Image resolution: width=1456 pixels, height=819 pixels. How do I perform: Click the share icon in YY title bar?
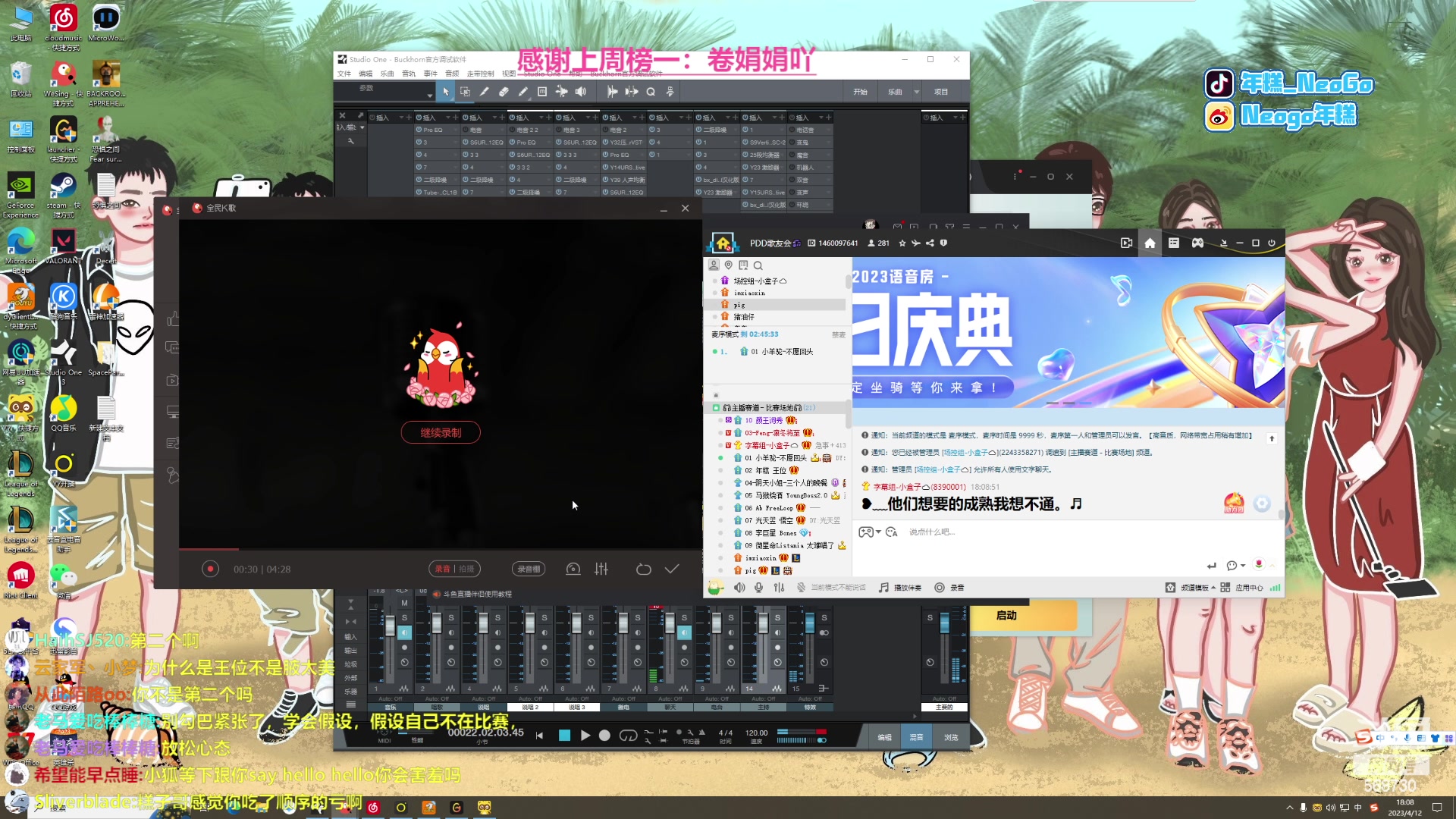click(x=930, y=243)
